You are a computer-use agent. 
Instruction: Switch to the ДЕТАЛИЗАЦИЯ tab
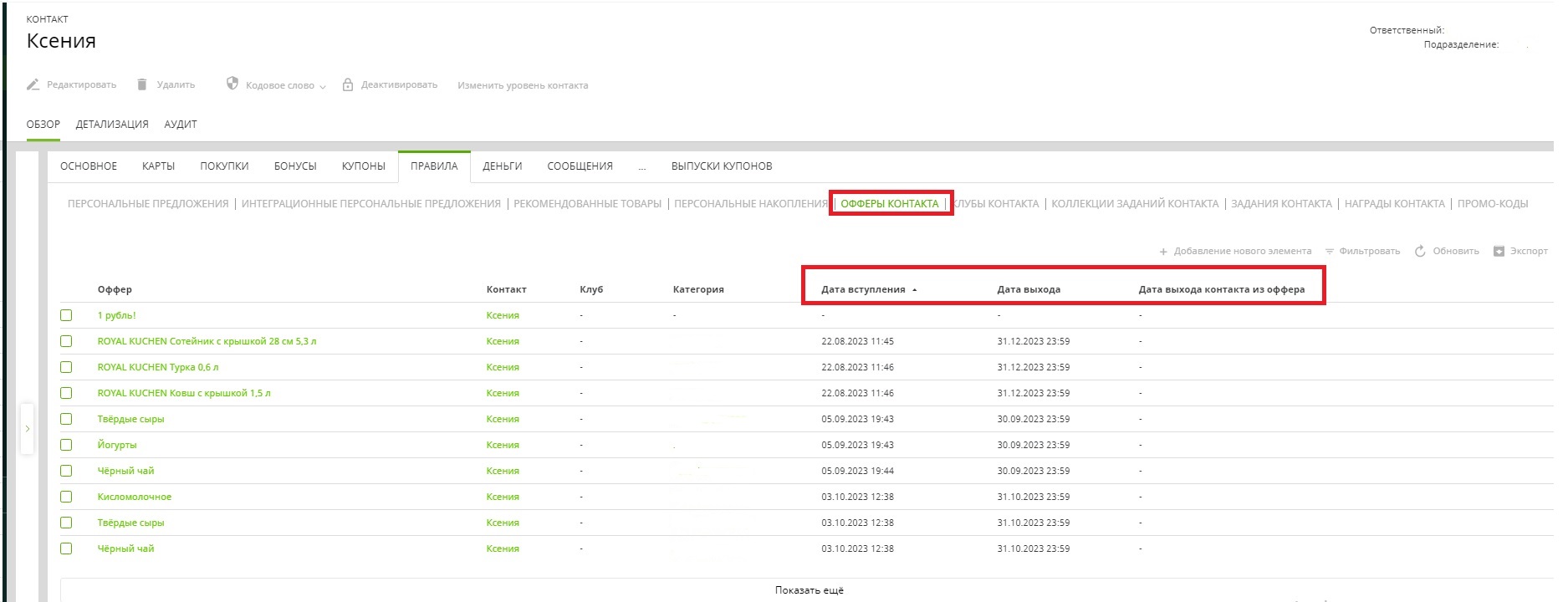tap(112, 125)
